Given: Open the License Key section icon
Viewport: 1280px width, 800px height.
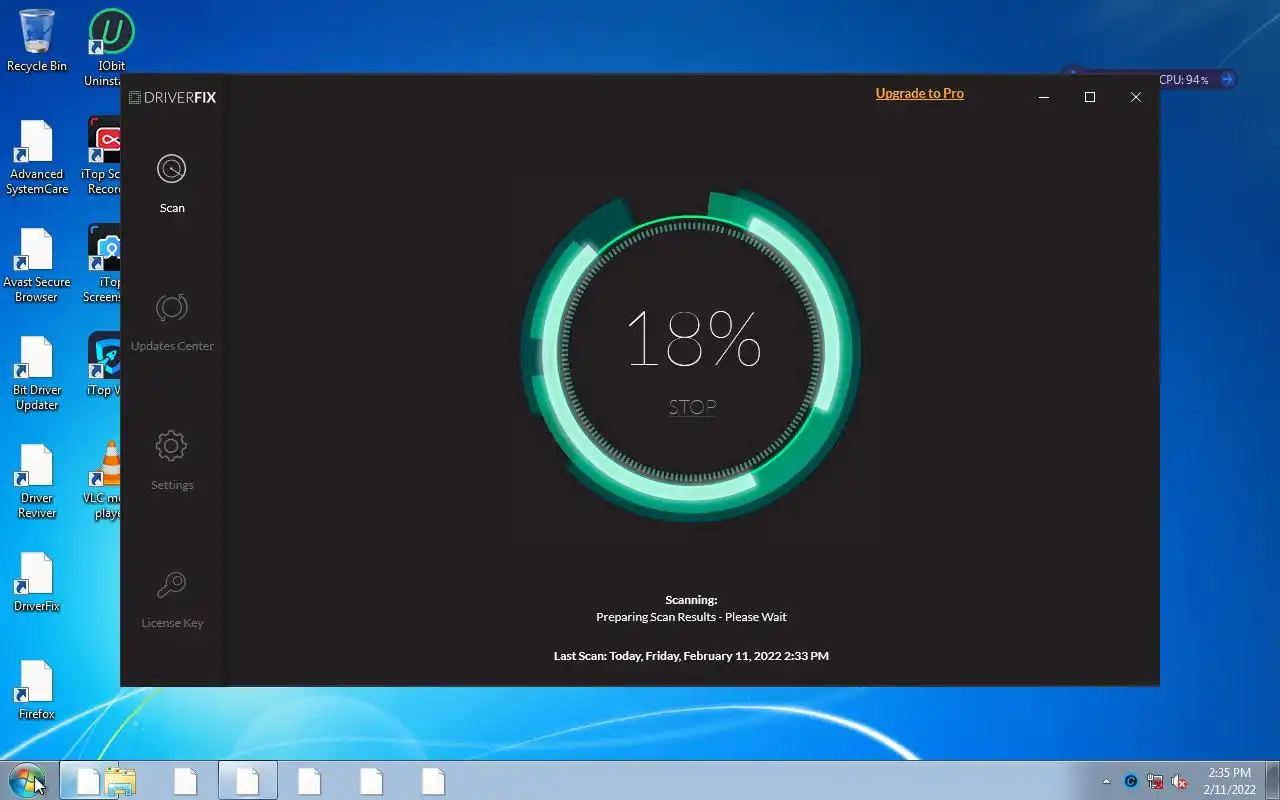Looking at the screenshot, I should click(x=172, y=584).
